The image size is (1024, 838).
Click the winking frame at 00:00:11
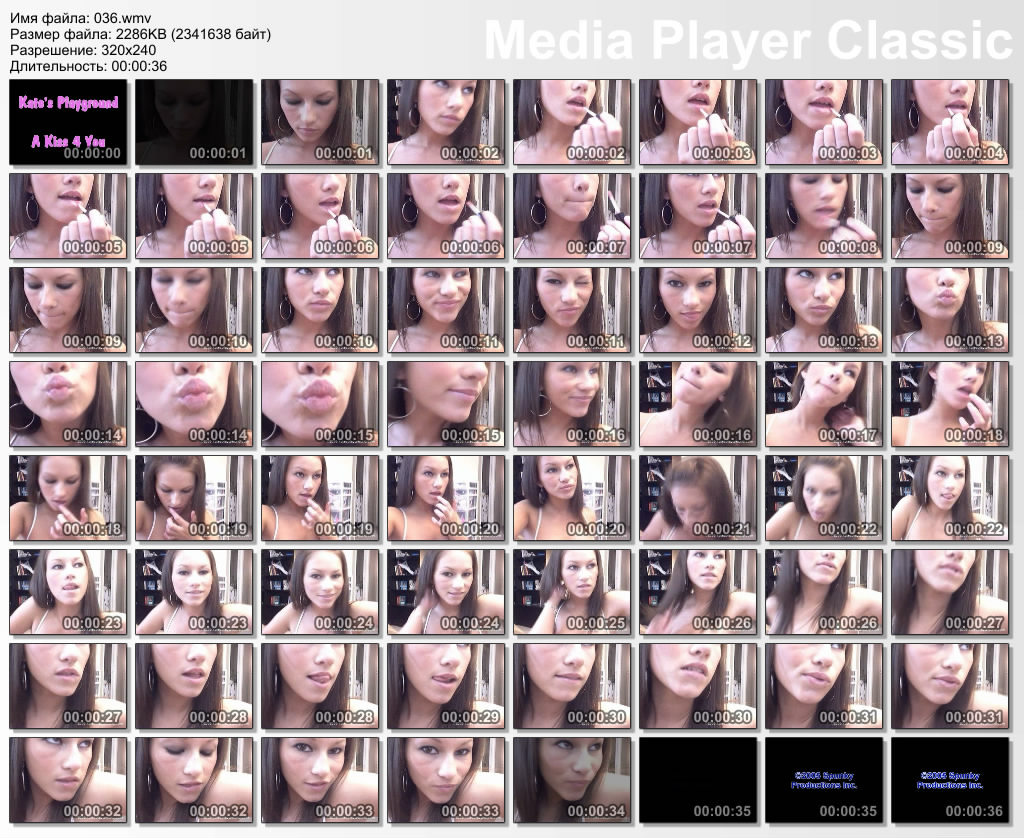pos(572,310)
